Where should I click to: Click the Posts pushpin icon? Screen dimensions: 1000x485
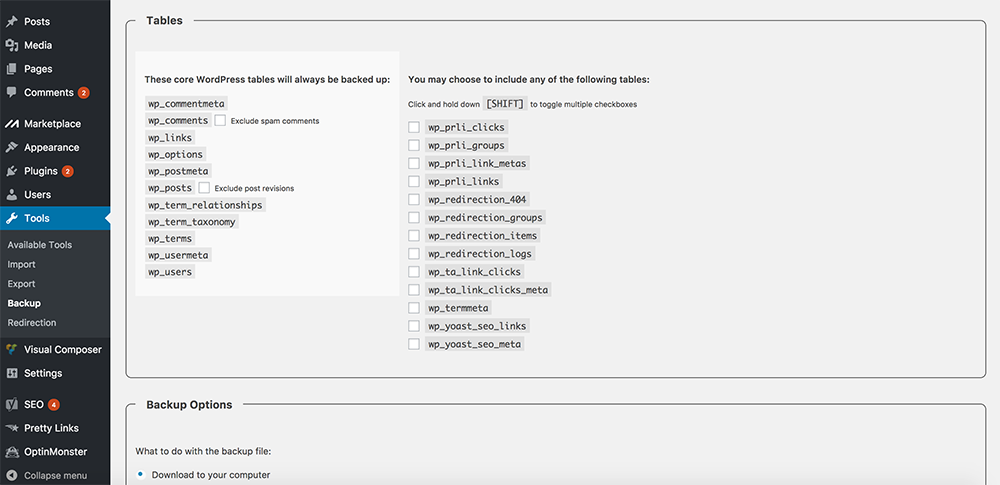point(11,22)
